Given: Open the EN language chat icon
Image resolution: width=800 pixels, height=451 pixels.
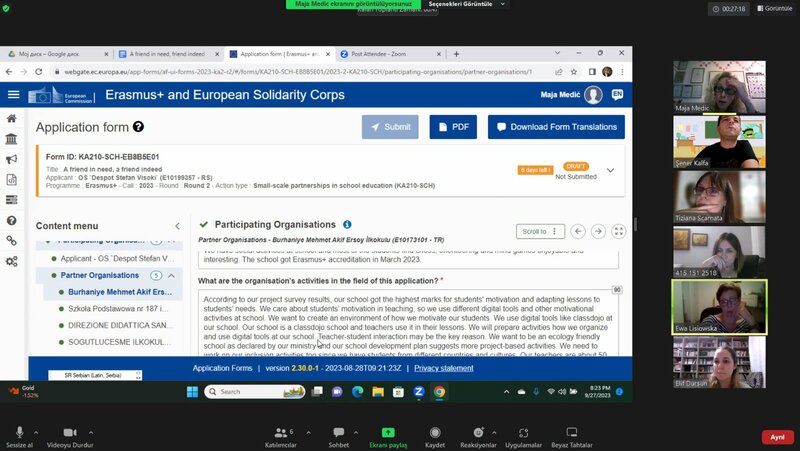Looking at the screenshot, I should (617, 95).
